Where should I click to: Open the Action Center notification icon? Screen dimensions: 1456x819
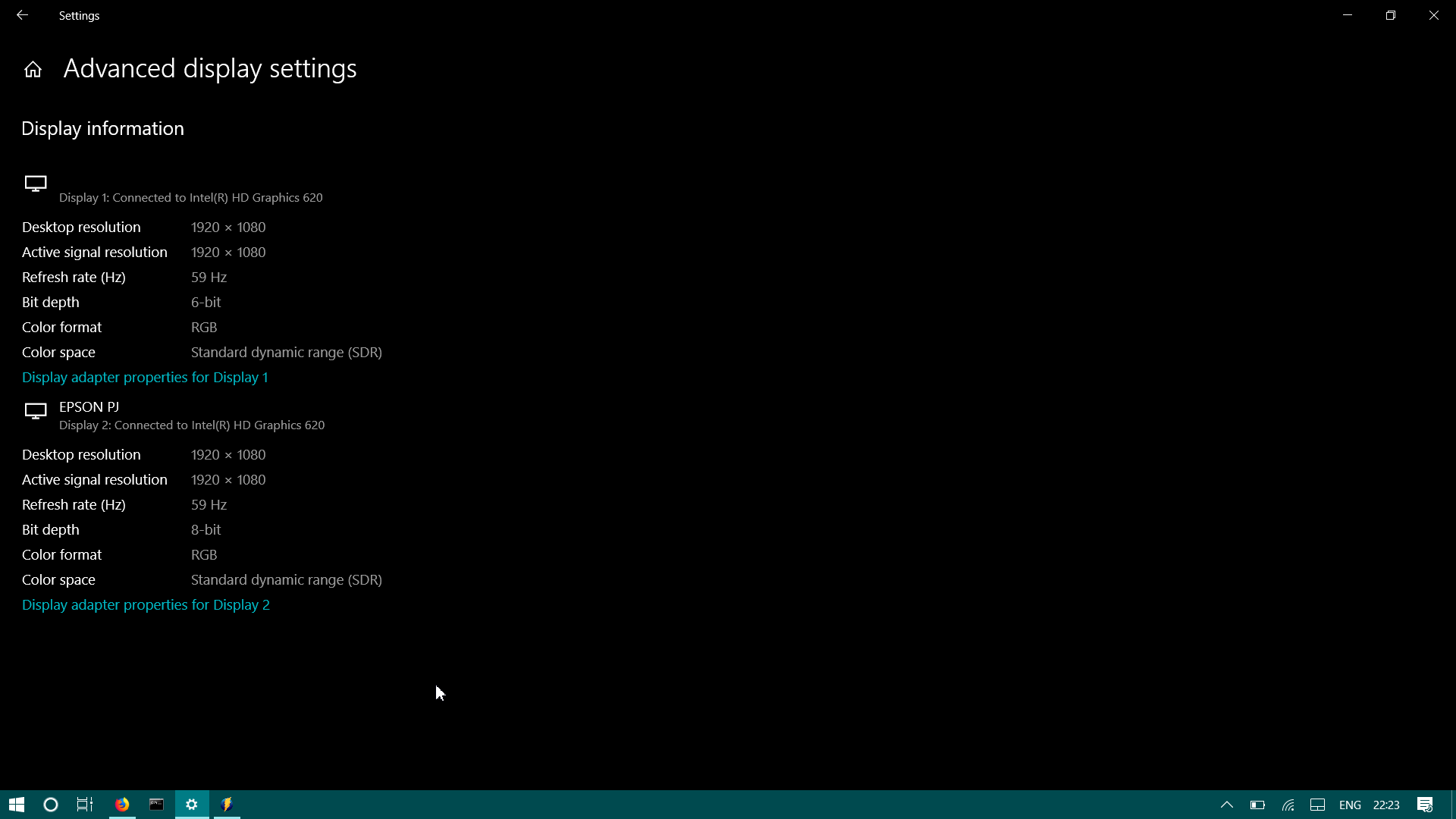(1424, 805)
